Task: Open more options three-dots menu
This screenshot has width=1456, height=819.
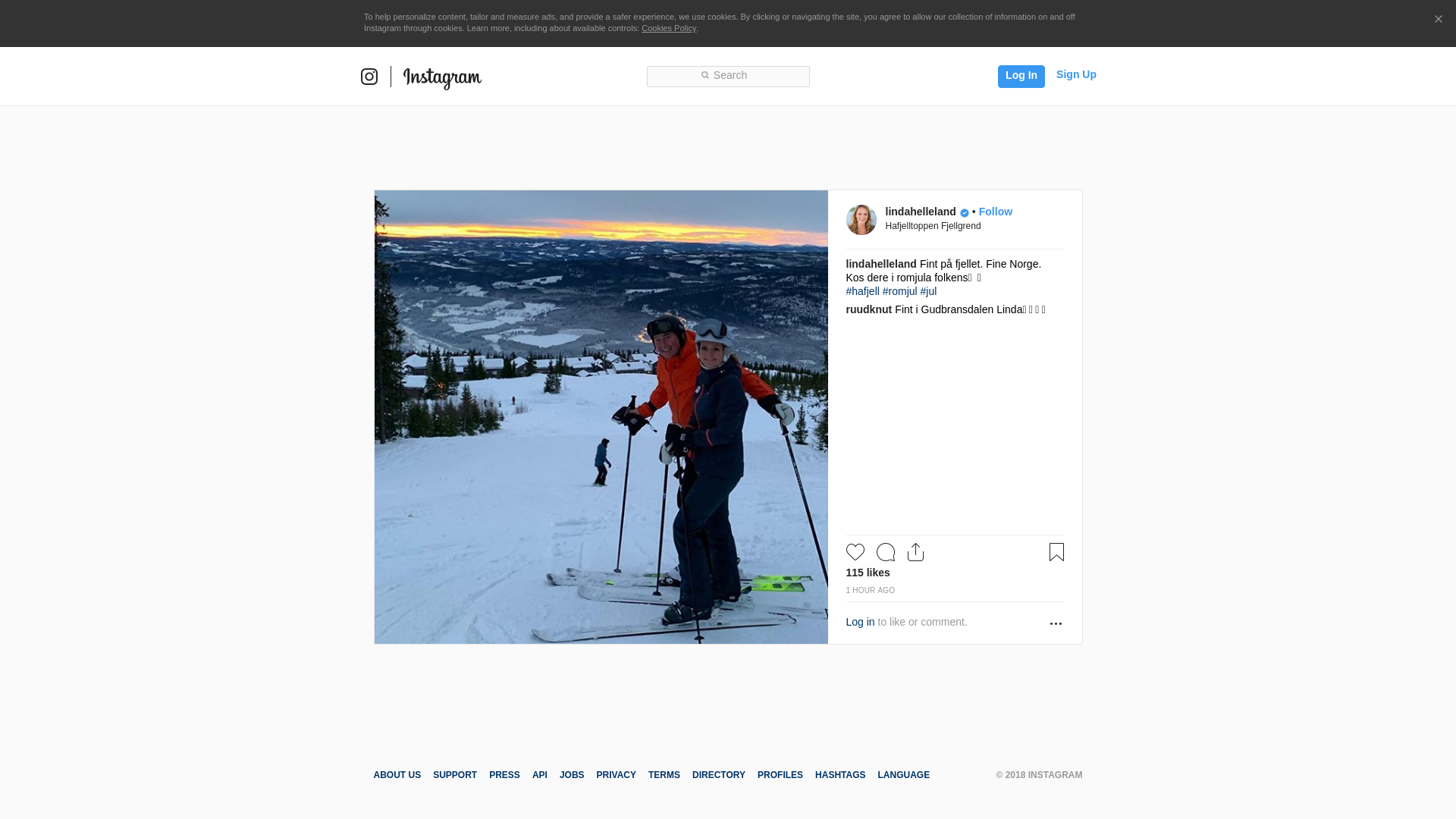Action: pyautogui.click(x=1056, y=623)
